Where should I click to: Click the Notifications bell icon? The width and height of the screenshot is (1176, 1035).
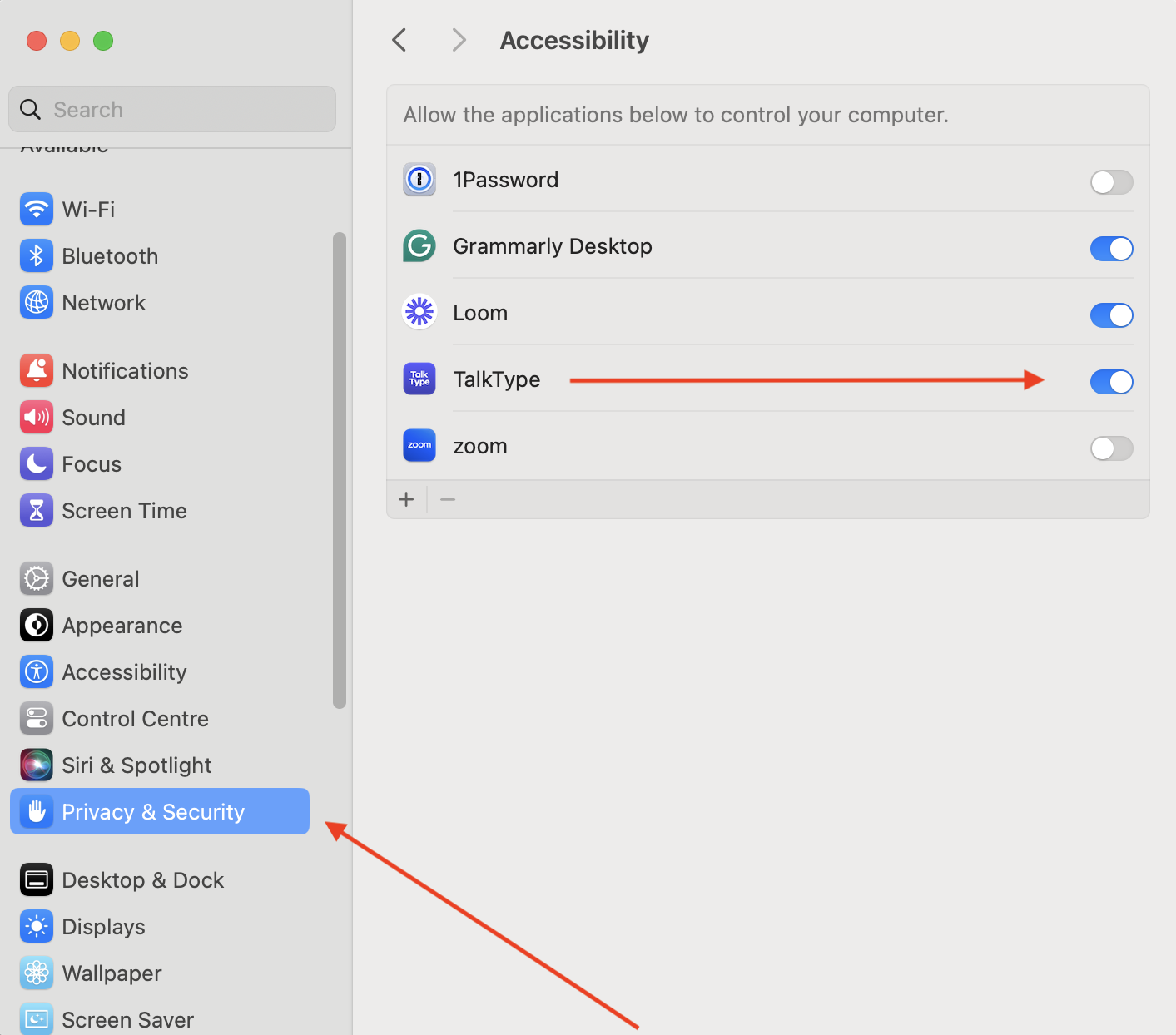(37, 371)
